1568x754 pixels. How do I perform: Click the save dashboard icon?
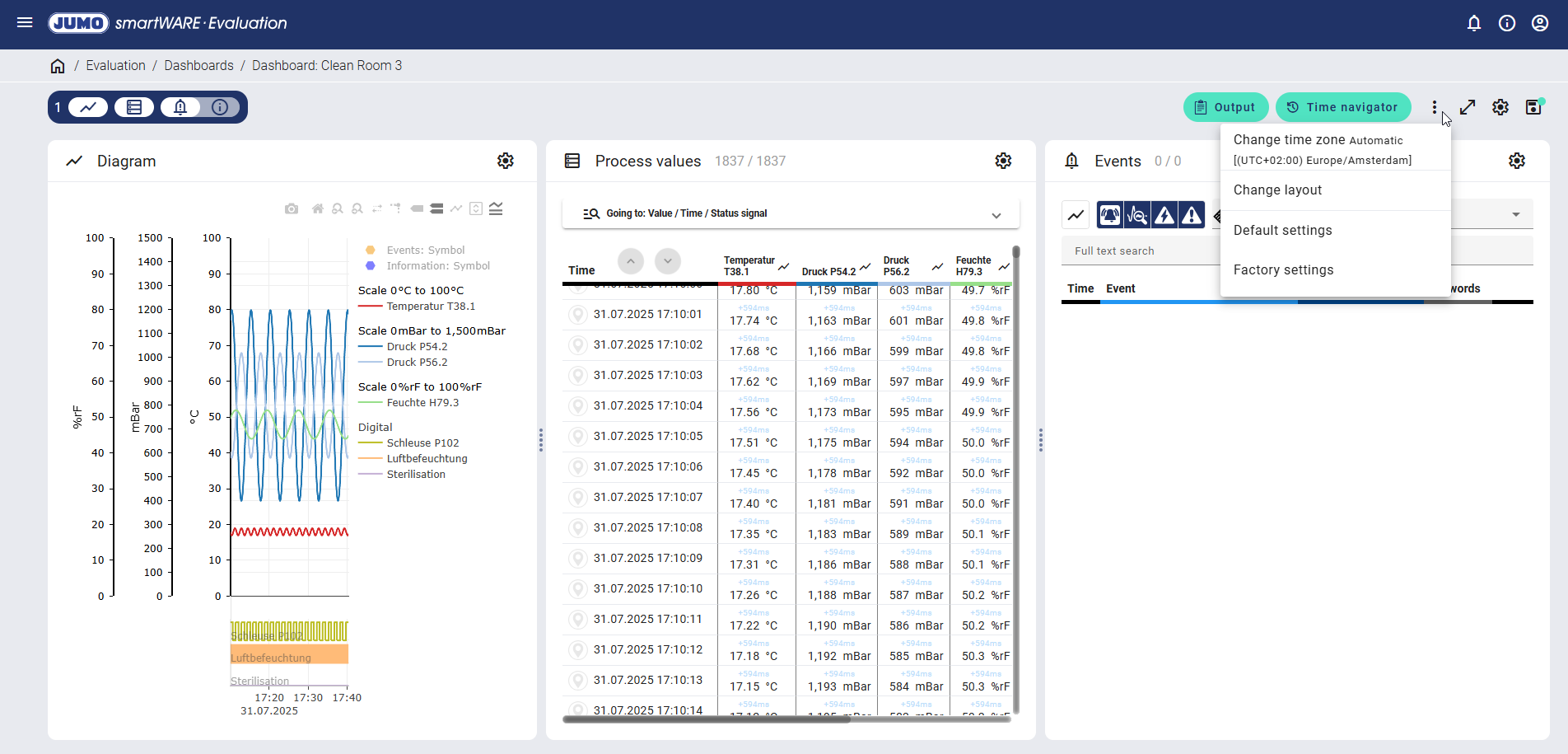[1533, 107]
